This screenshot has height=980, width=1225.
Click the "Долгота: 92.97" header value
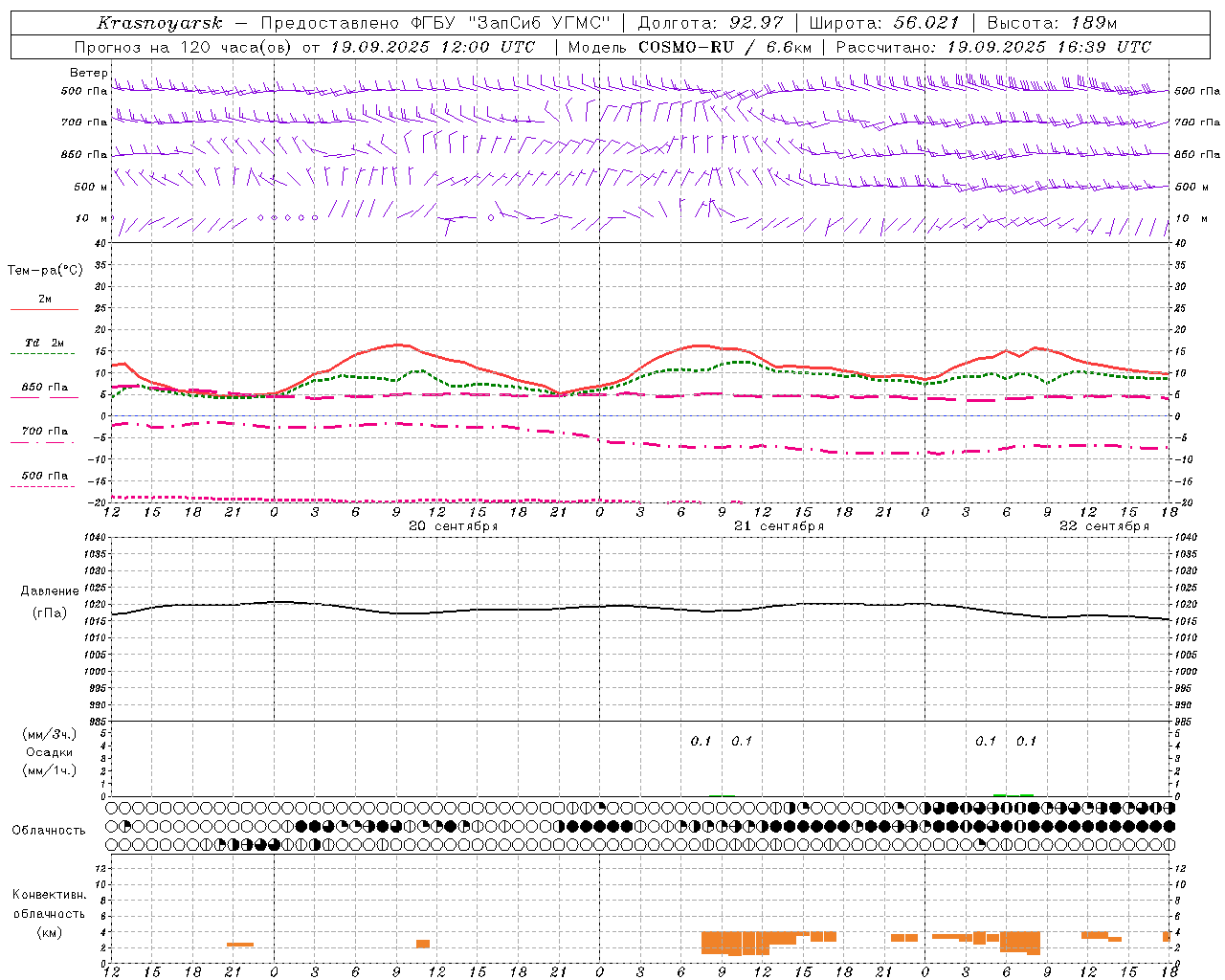coord(710,23)
